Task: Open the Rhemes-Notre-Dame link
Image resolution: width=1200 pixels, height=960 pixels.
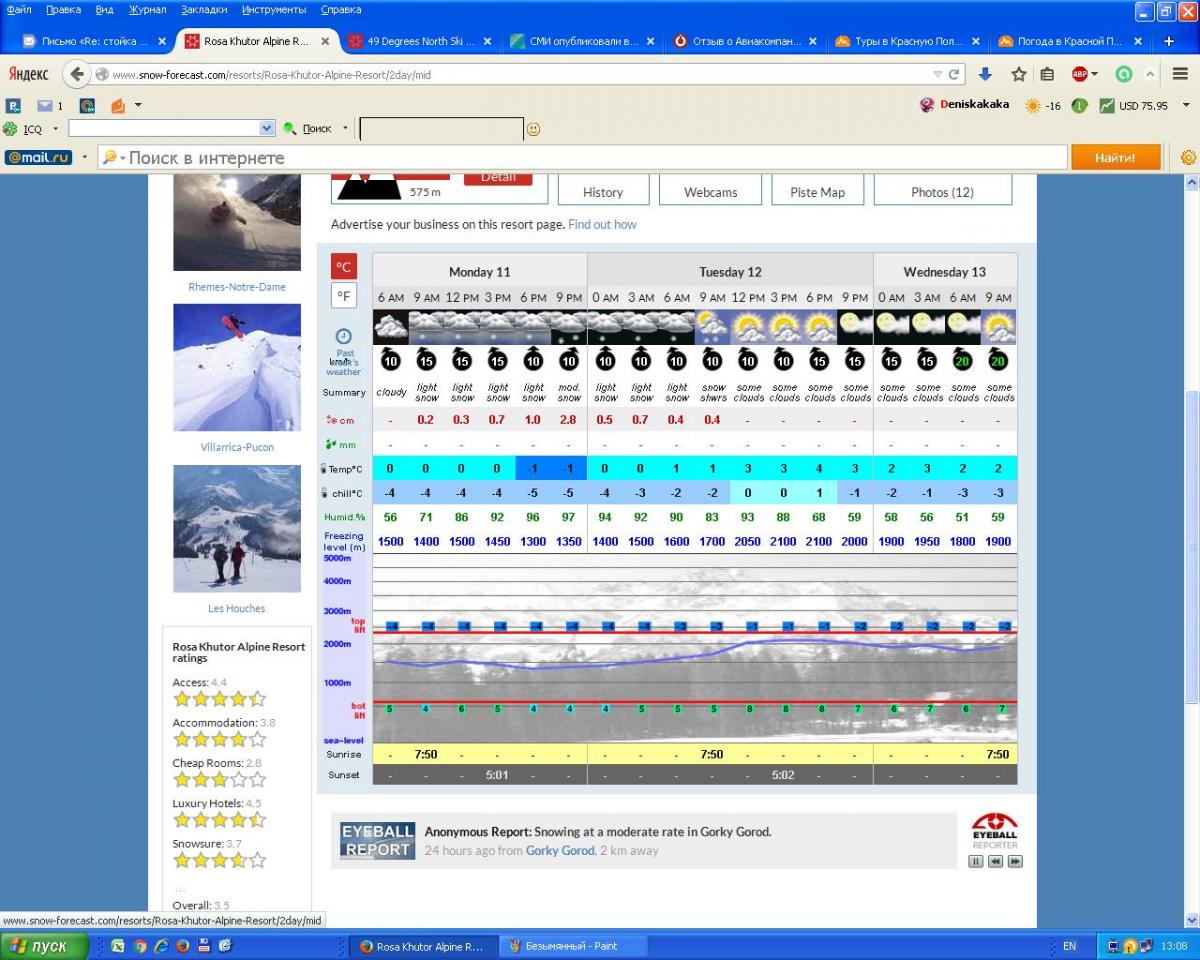Action: (x=237, y=287)
